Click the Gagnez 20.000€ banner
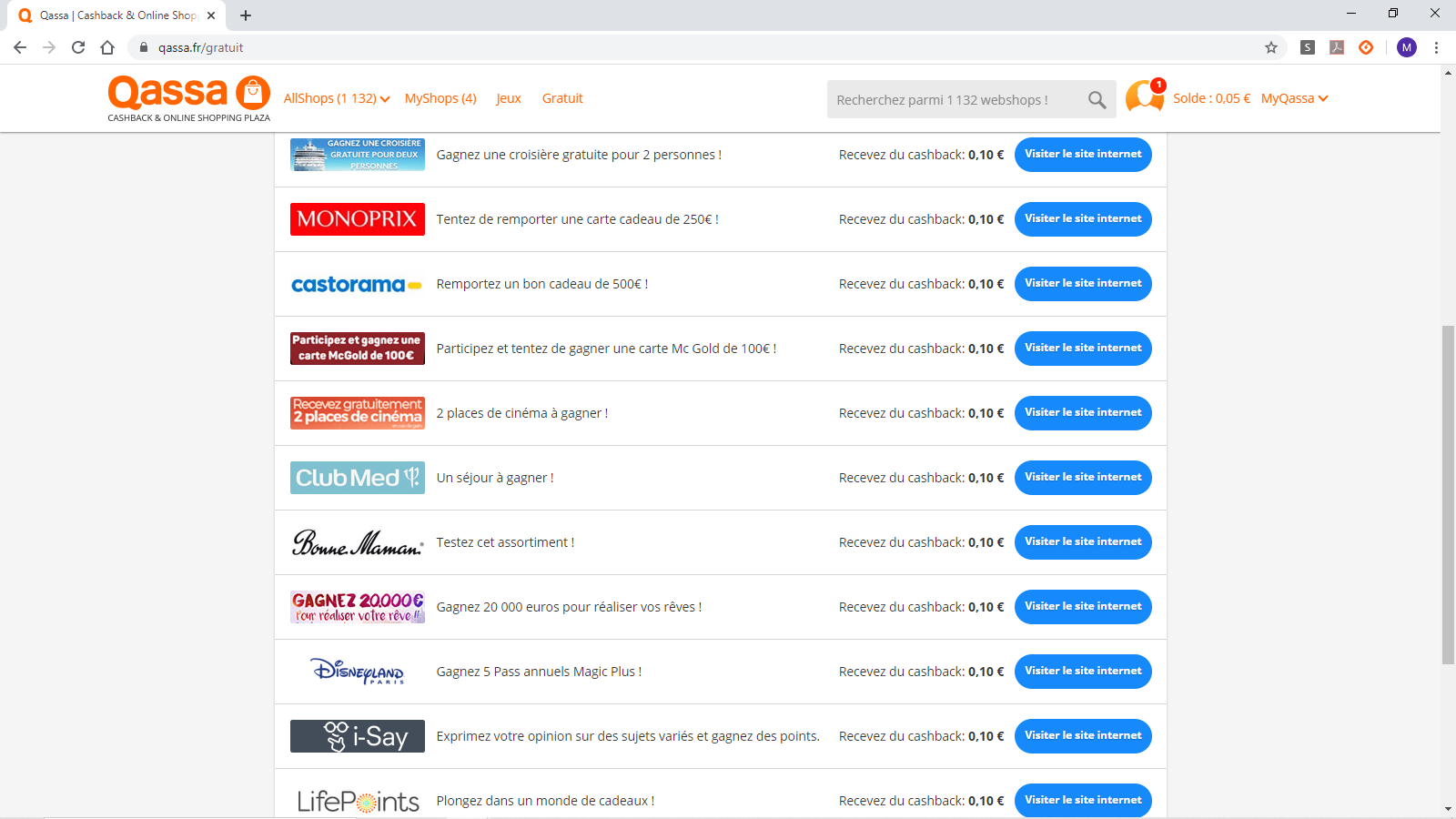 point(358,607)
